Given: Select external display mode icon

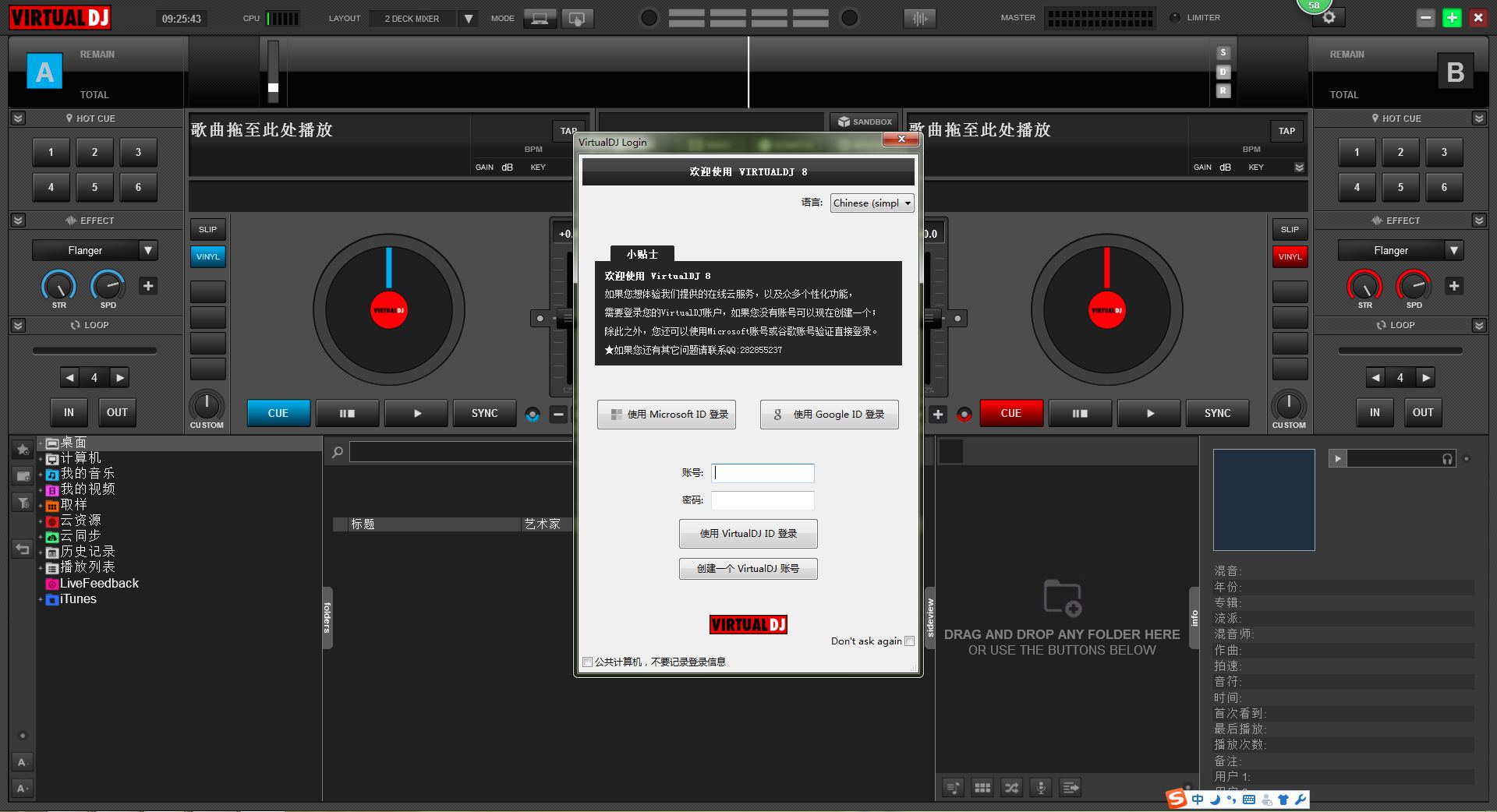Looking at the screenshot, I should point(577,18).
